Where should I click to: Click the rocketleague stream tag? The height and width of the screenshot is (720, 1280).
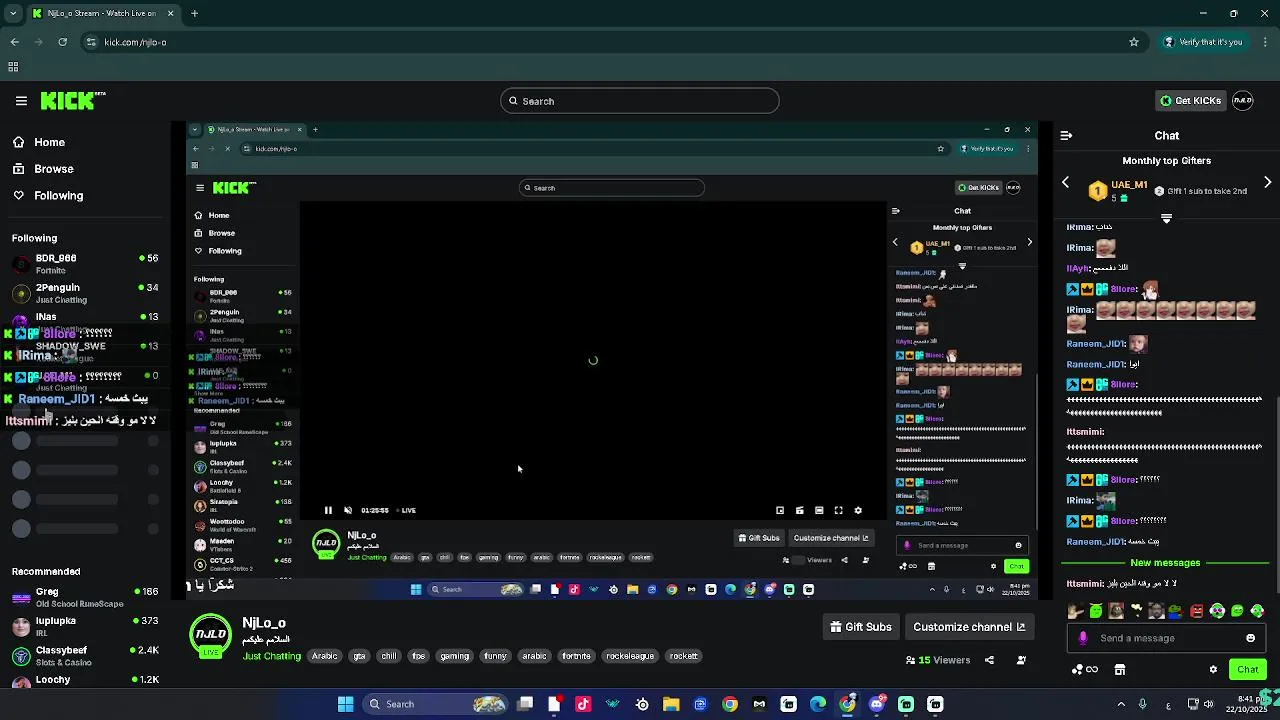(x=629, y=656)
